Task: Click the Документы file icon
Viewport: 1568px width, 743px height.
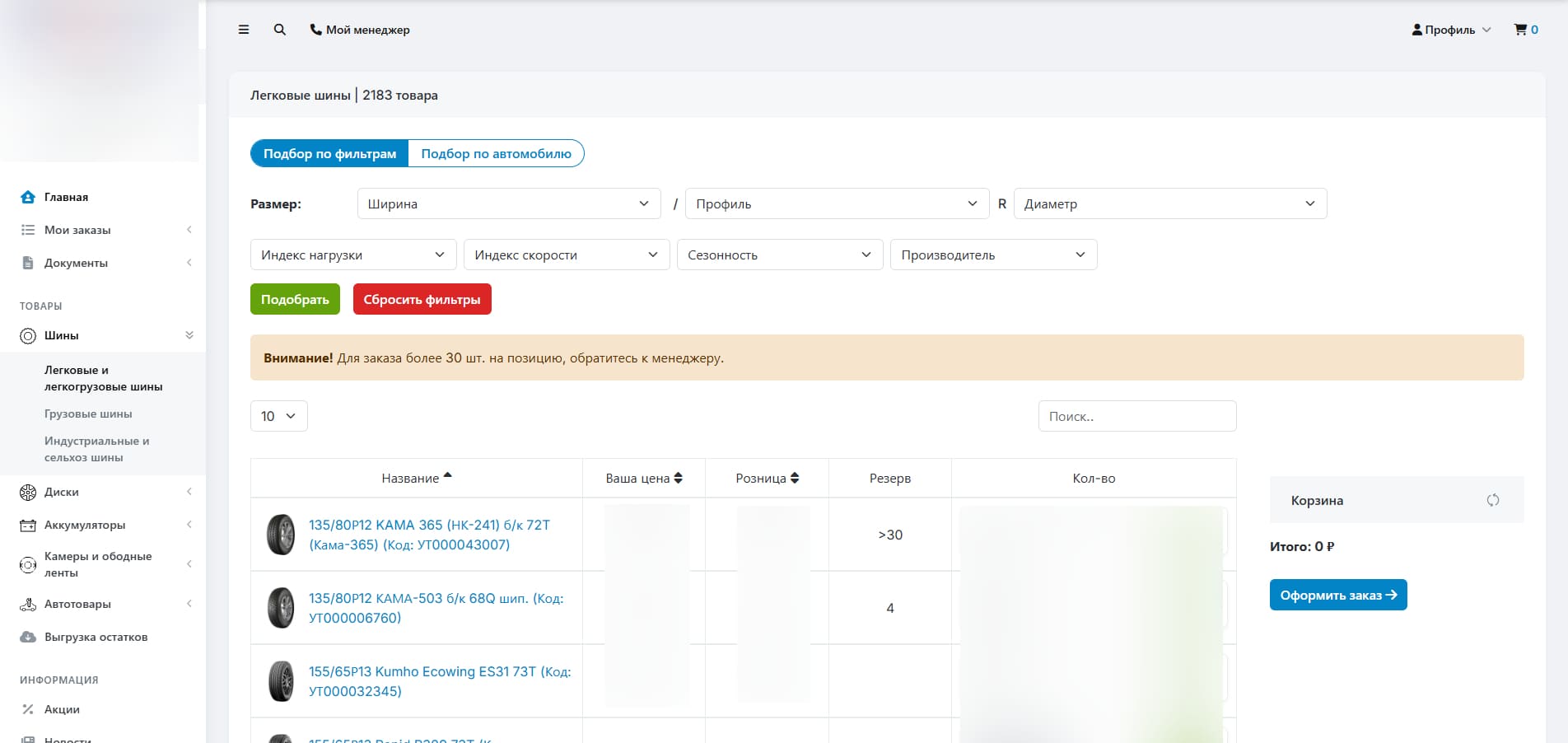Action: pyautogui.click(x=28, y=263)
